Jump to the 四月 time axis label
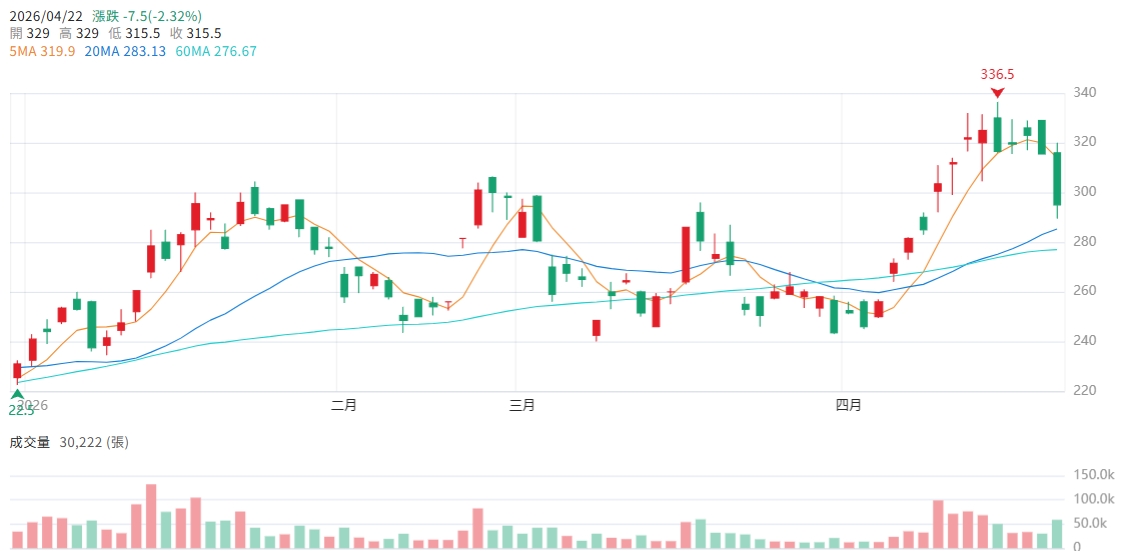Viewport: 1125px width, 551px height. tap(848, 406)
